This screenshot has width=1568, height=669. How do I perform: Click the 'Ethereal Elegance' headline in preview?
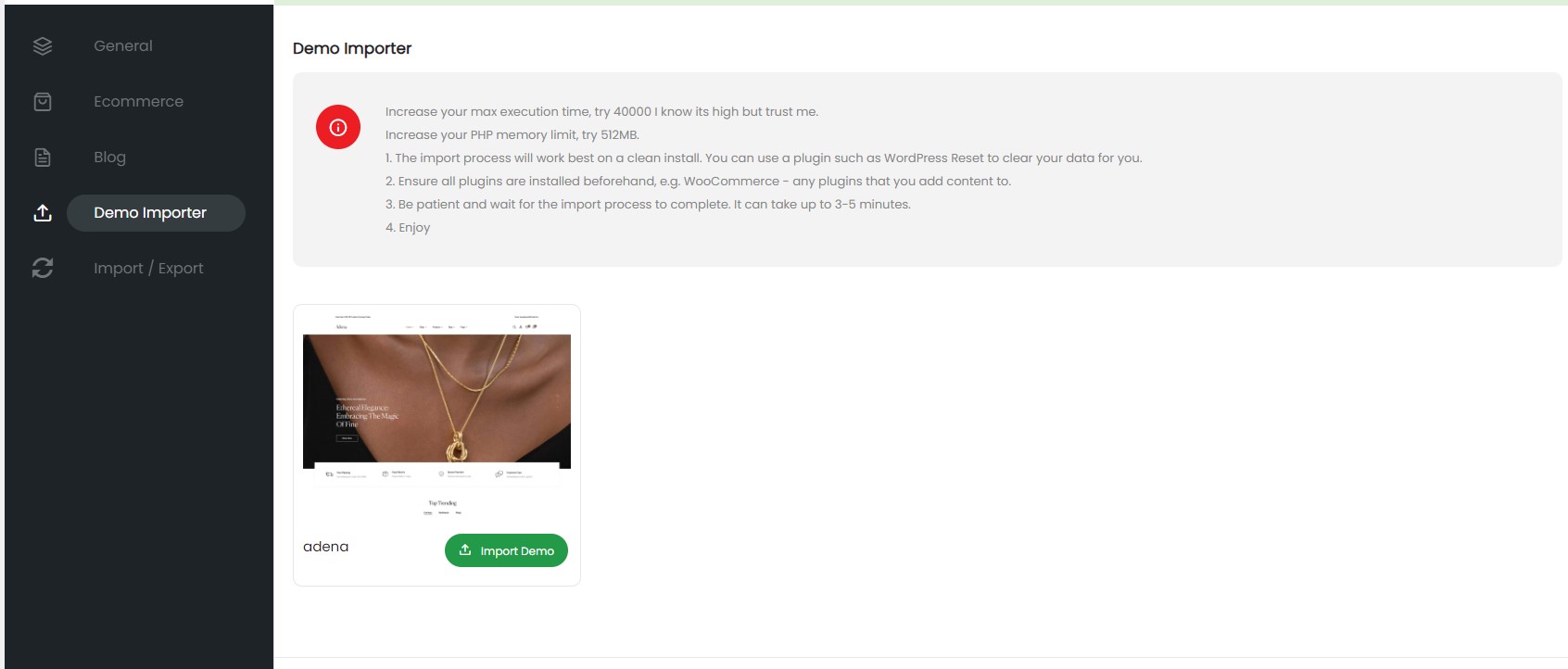(x=367, y=415)
